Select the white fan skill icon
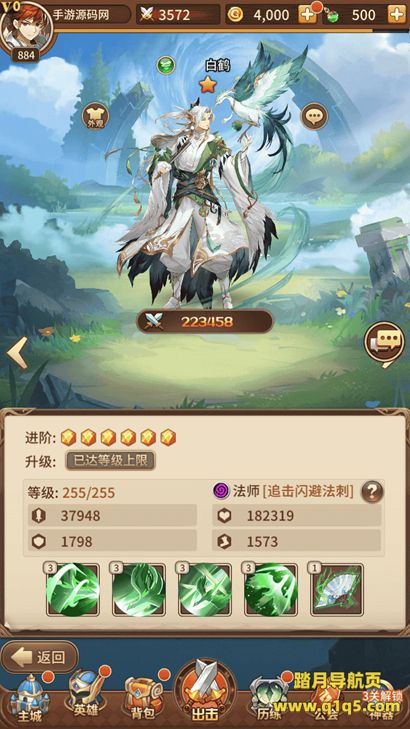 point(337,590)
